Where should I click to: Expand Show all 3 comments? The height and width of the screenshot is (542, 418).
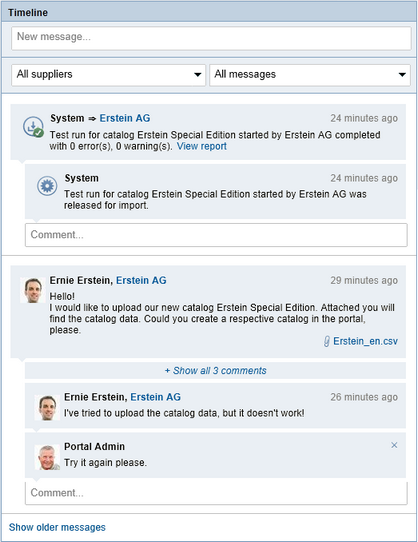pyautogui.click(x=215, y=371)
